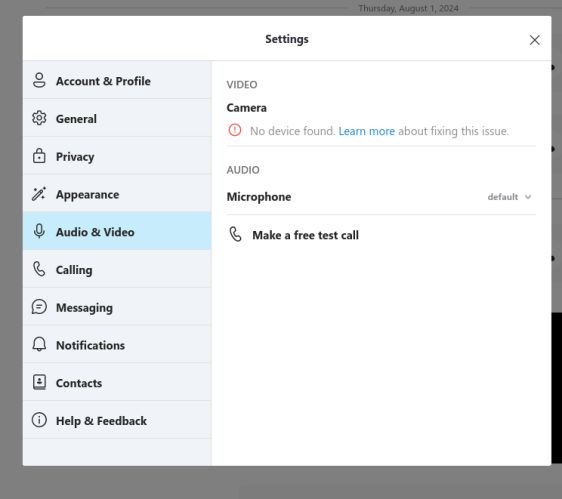Click the Audio & Video microphone icon

click(x=39, y=232)
